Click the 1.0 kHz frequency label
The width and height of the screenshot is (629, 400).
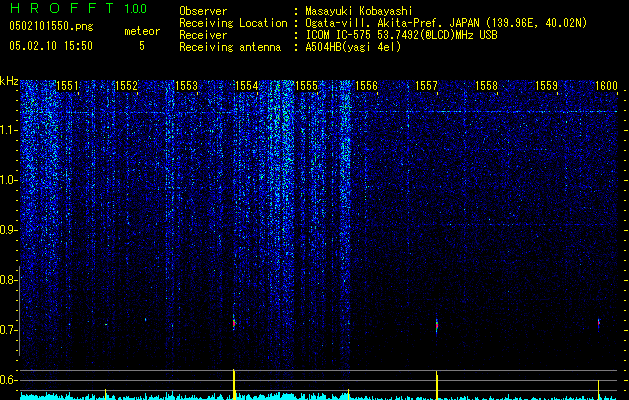8,180
